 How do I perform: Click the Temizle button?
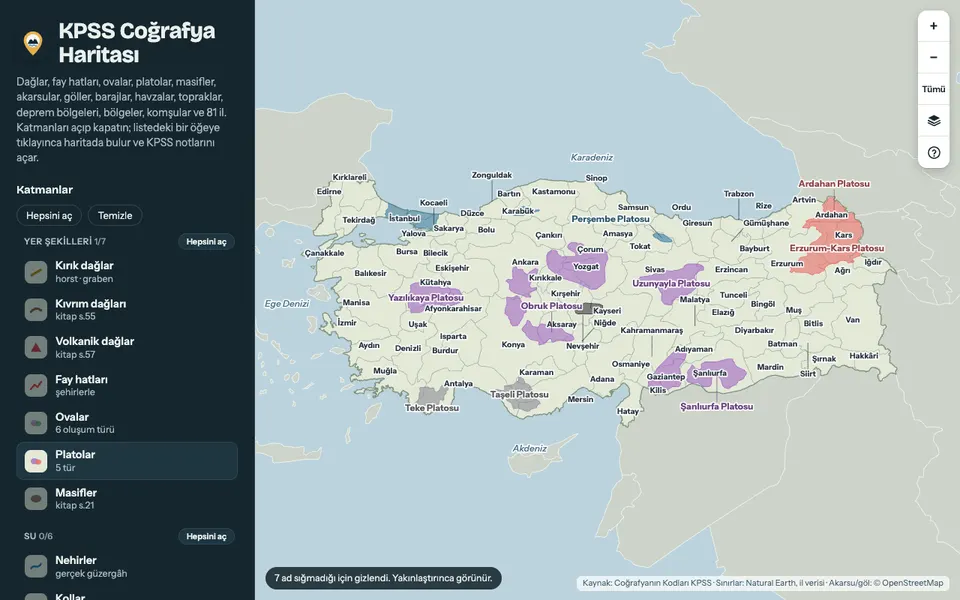point(115,216)
